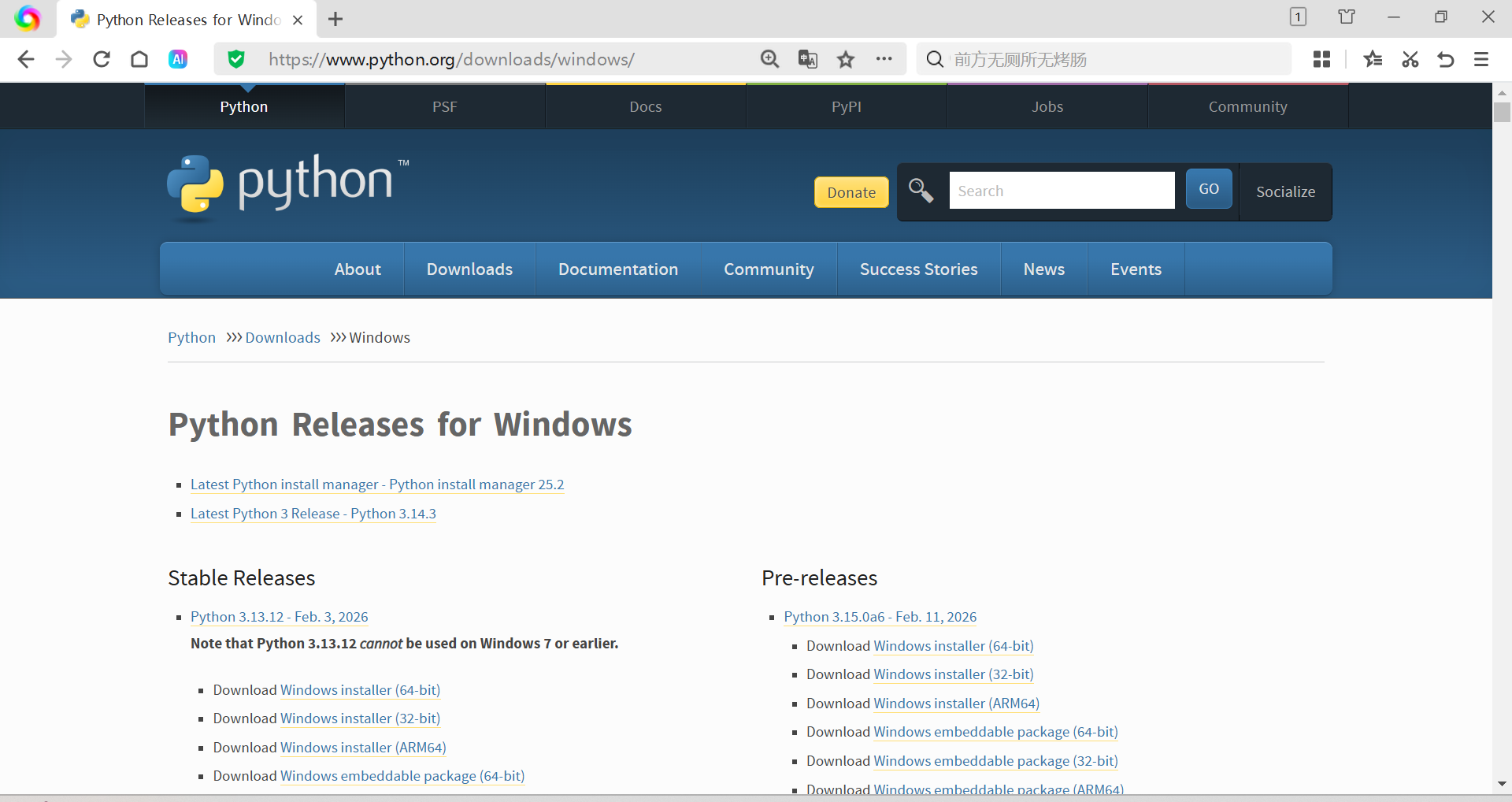Open the Community main navigation menu
The height and width of the screenshot is (802, 1512).
769,269
